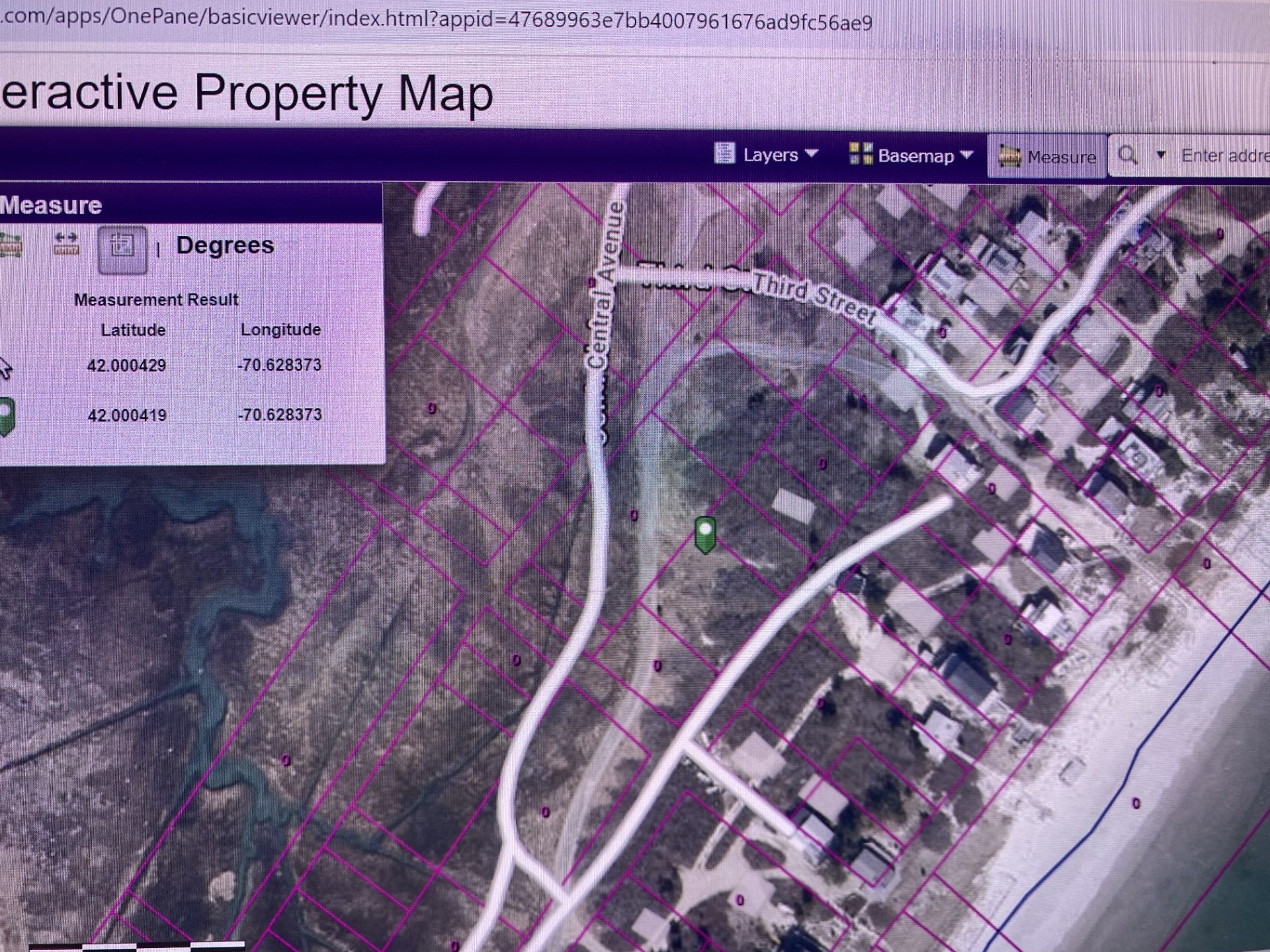Click longitude value in the 42.000429 row
This screenshot has height=952, width=1270.
pyautogui.click(x=279, y=365)
